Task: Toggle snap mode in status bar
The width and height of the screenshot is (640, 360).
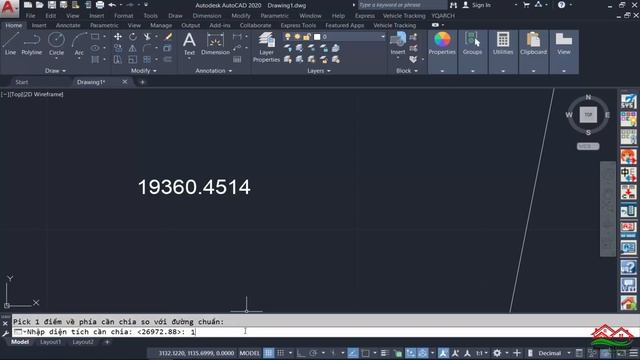Action: [x=281, y=353]
